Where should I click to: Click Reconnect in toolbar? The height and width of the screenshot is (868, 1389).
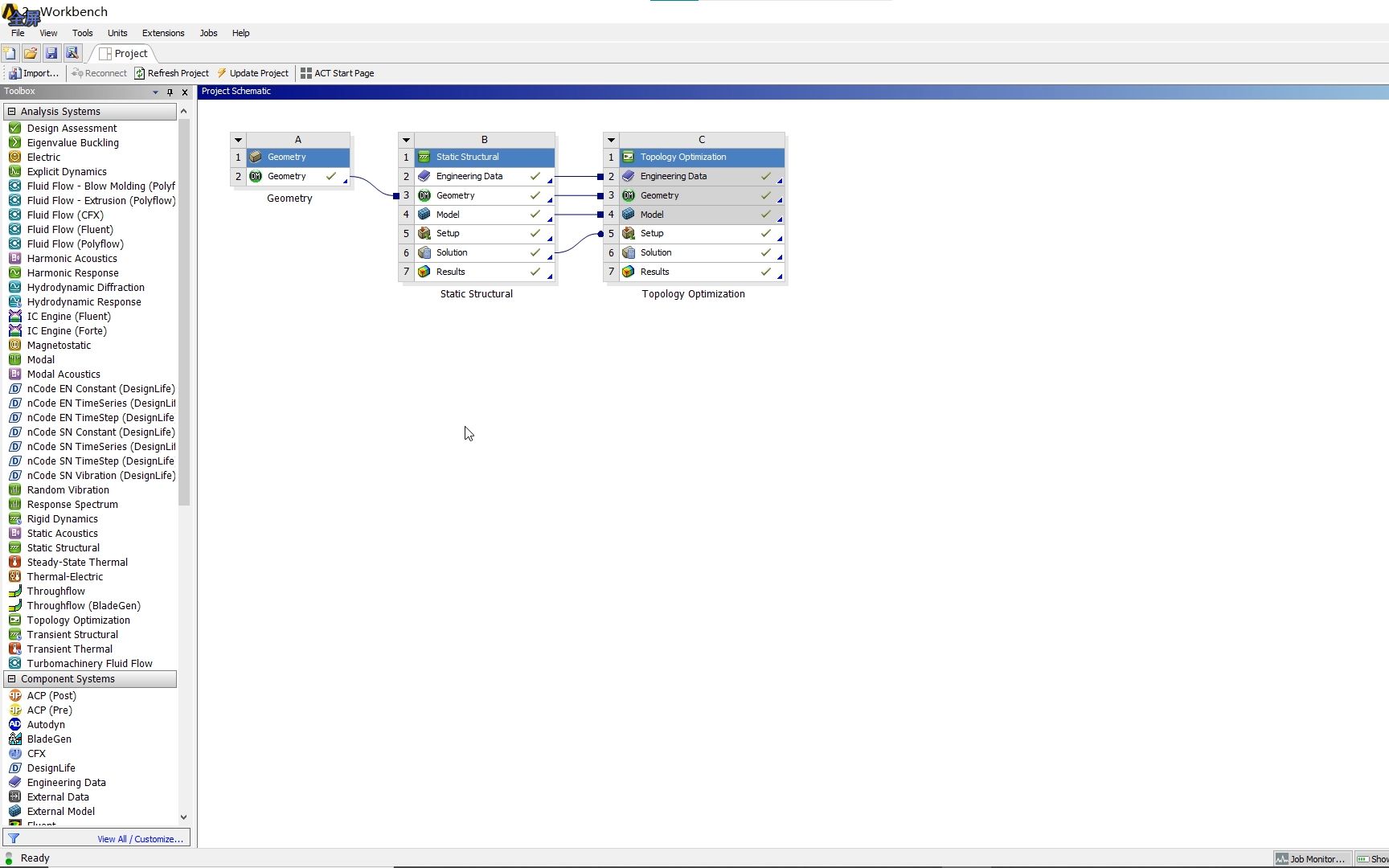(99, 73)
